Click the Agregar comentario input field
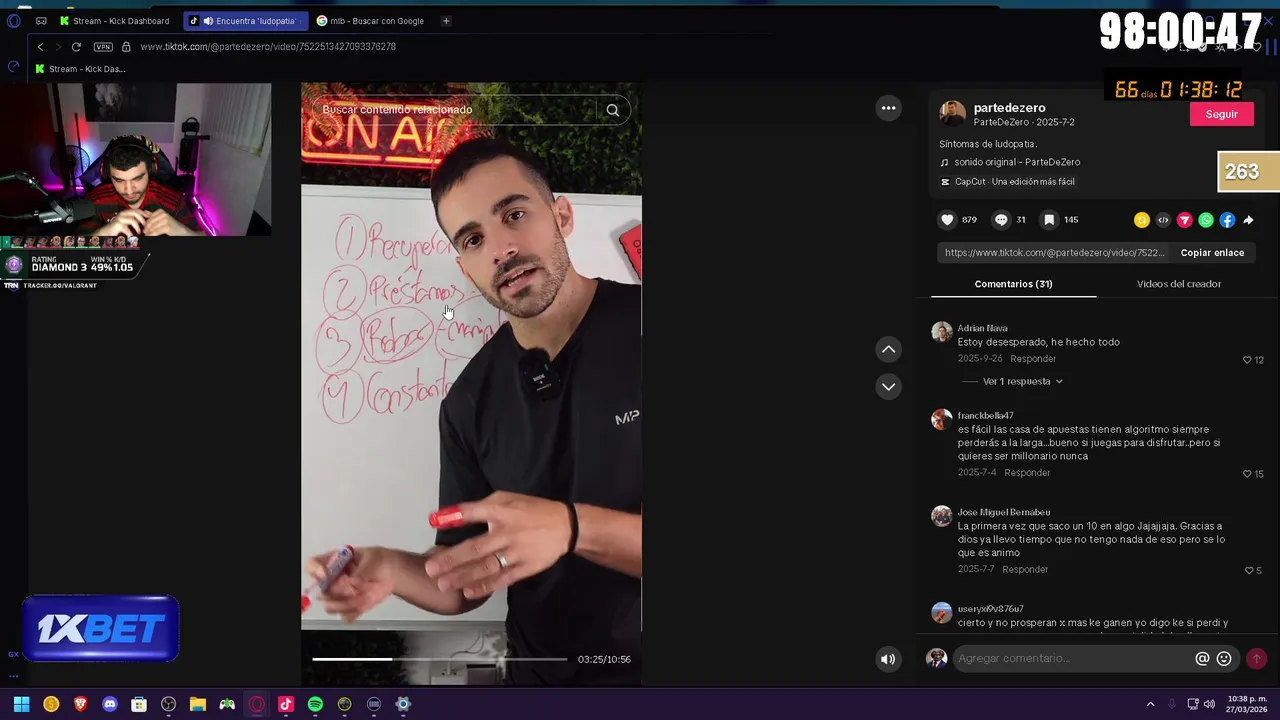 (1070, 658)
